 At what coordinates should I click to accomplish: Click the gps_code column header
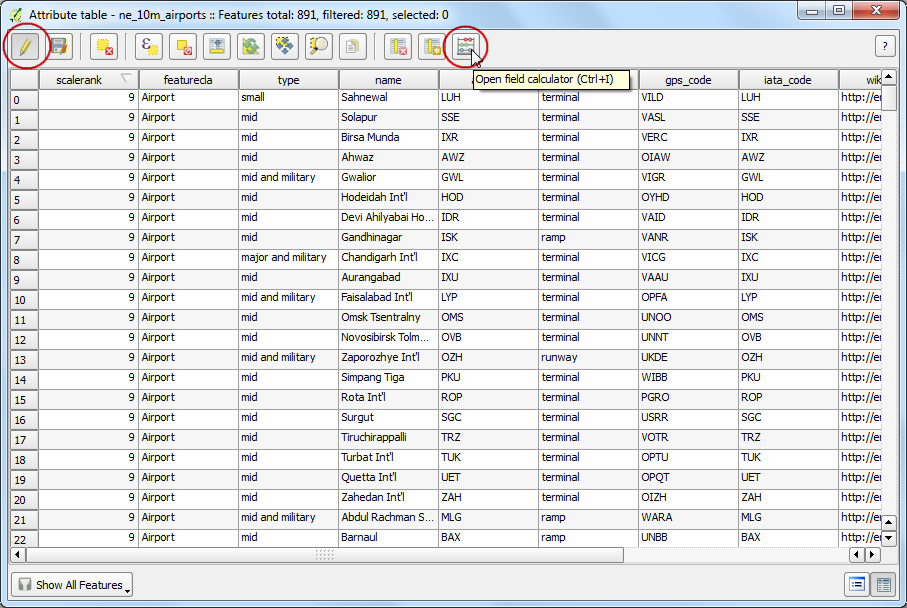688,80
